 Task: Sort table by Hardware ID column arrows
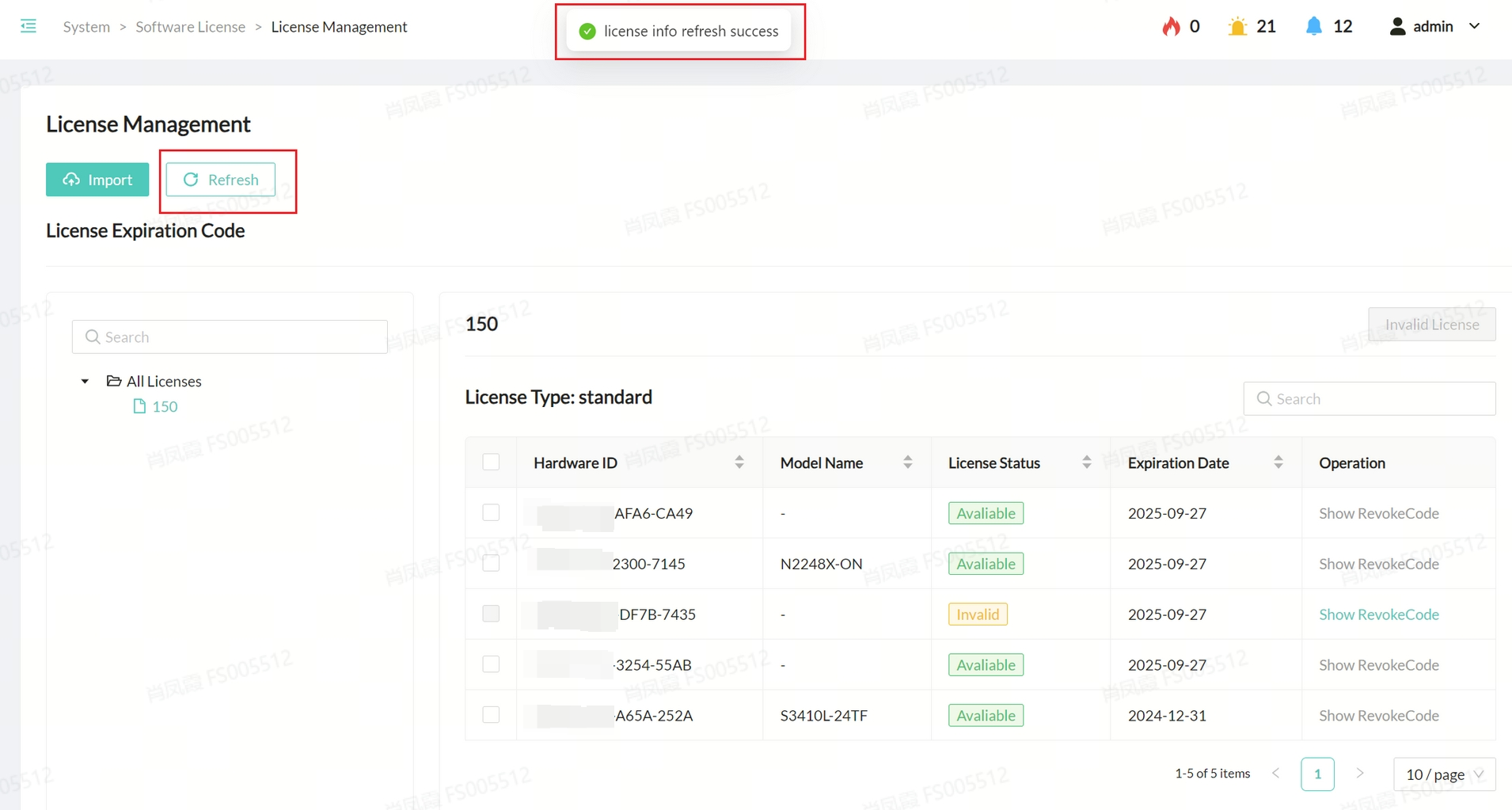click(739, 462)
